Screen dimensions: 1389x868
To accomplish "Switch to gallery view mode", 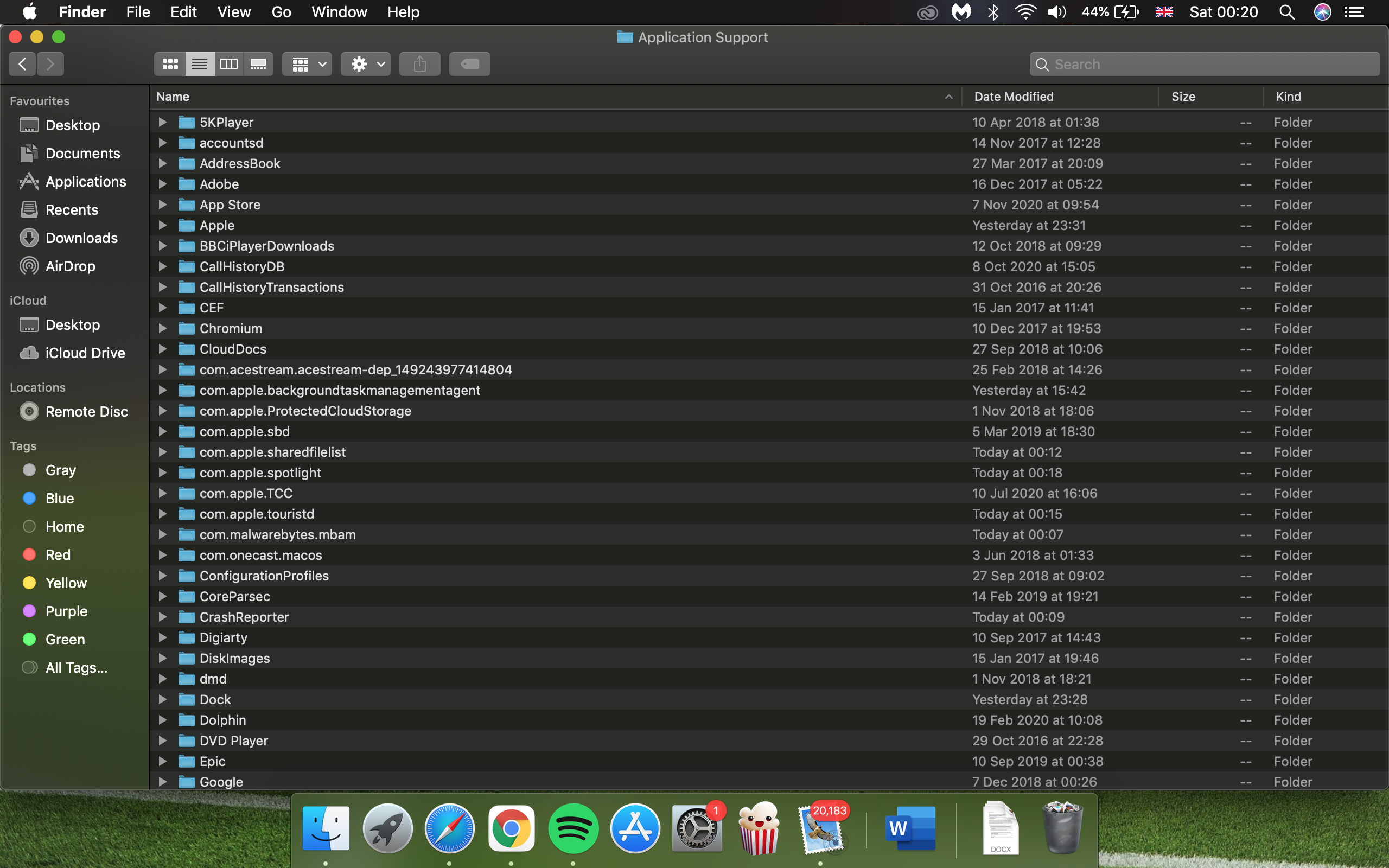I will pos(258,63).
